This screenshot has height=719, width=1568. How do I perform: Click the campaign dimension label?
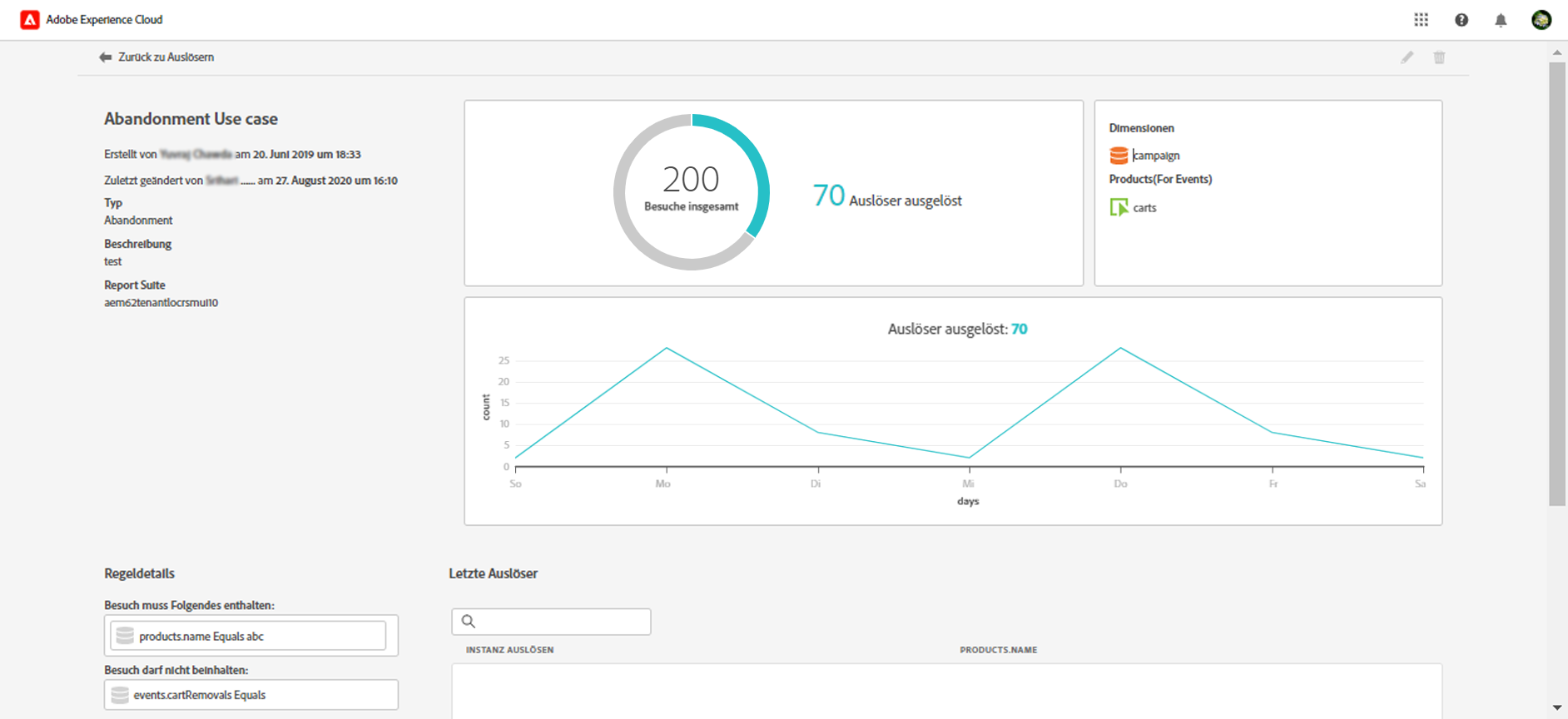[x=1156, y=156]
